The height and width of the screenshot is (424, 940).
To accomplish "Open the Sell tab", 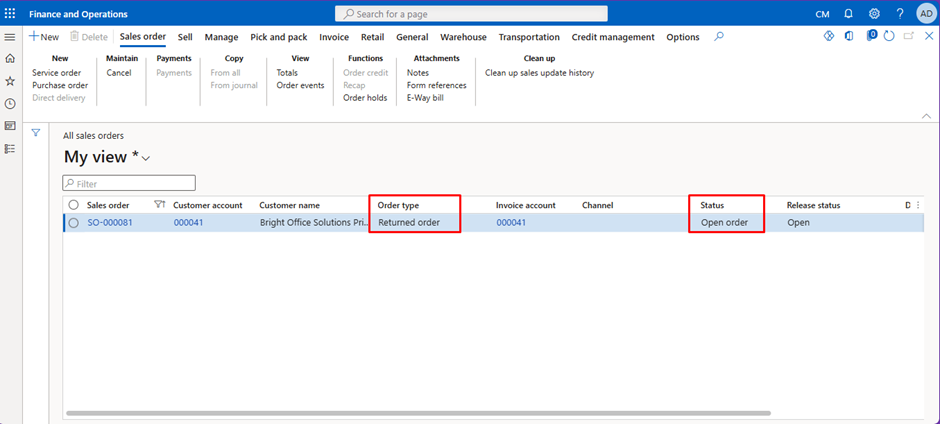I will (x=185, y=37).
